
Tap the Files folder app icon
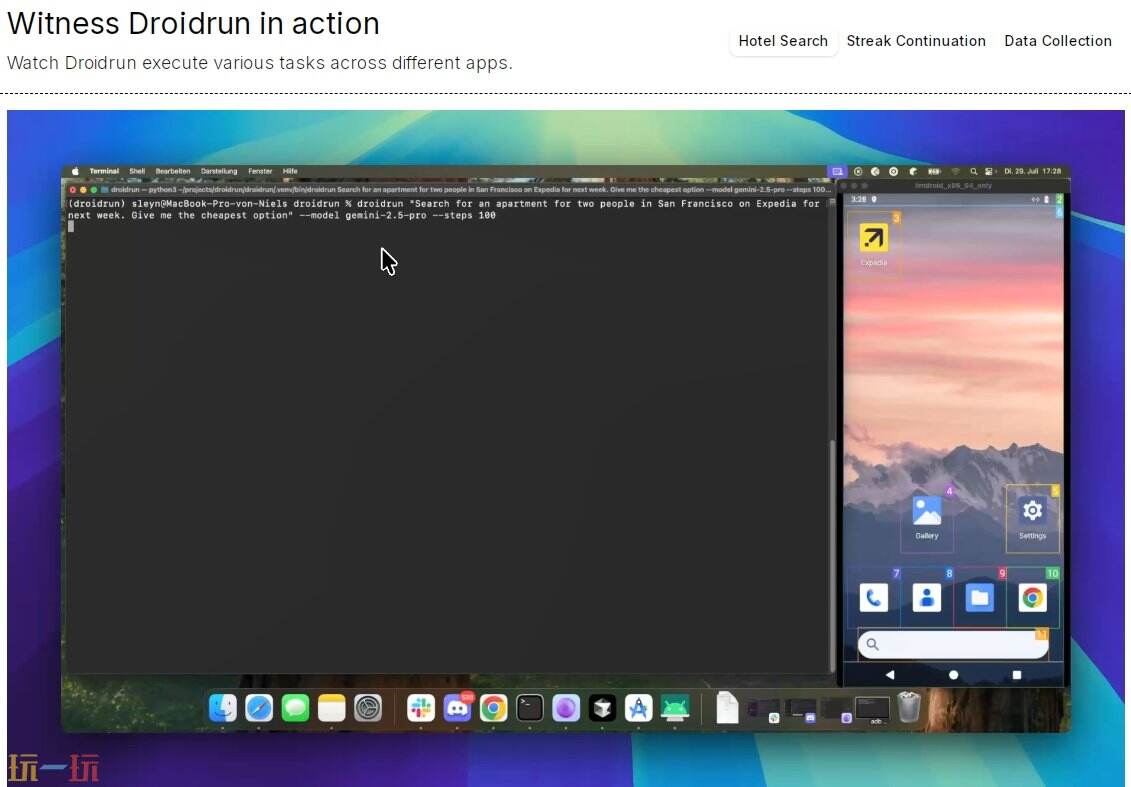(979, 598)
